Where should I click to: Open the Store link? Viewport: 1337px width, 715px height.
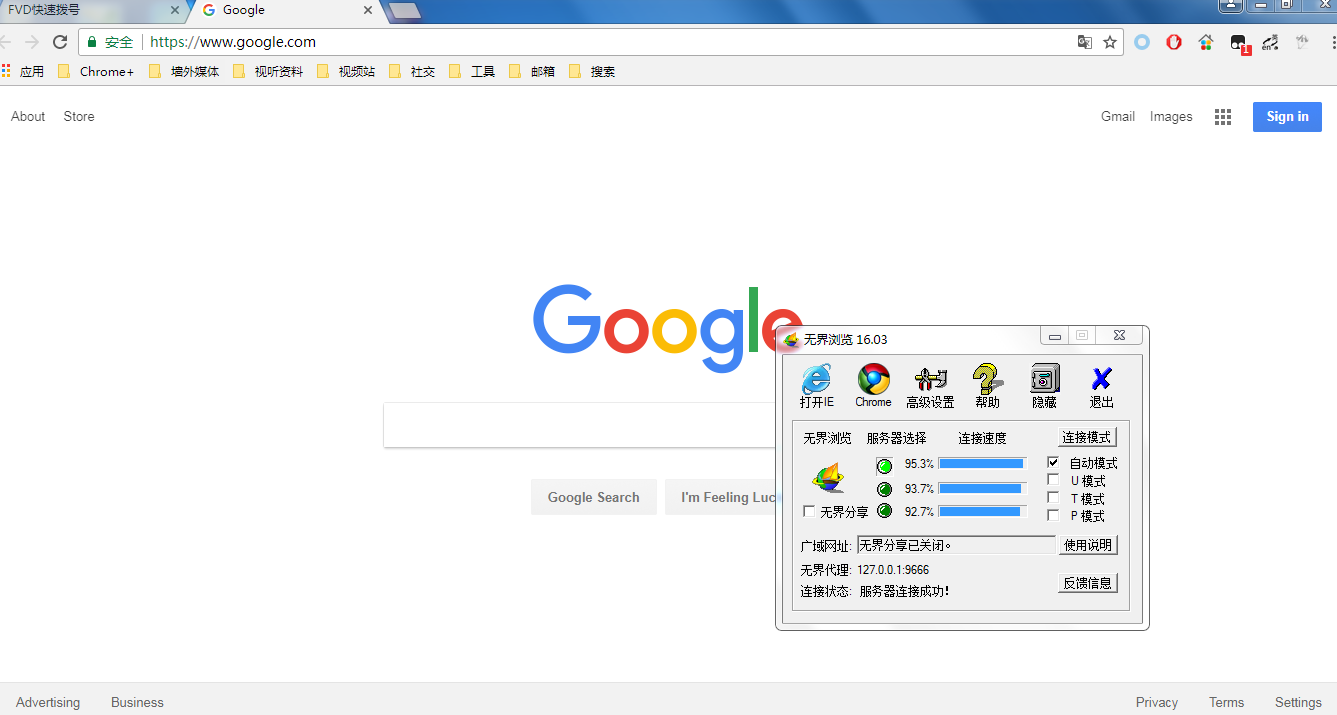[x=79, y=116]
